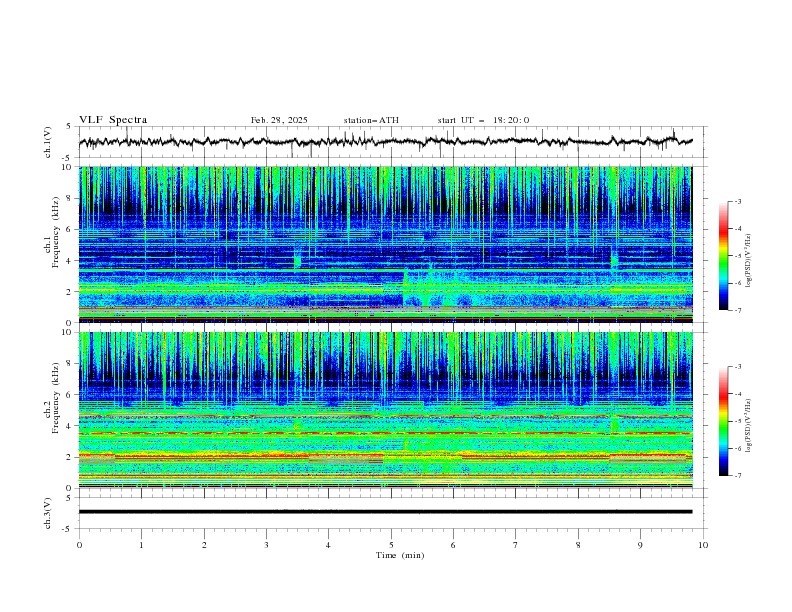Click the ch.3 flat voltage trace
792x612 pixels.
click(x=385, y=512)
